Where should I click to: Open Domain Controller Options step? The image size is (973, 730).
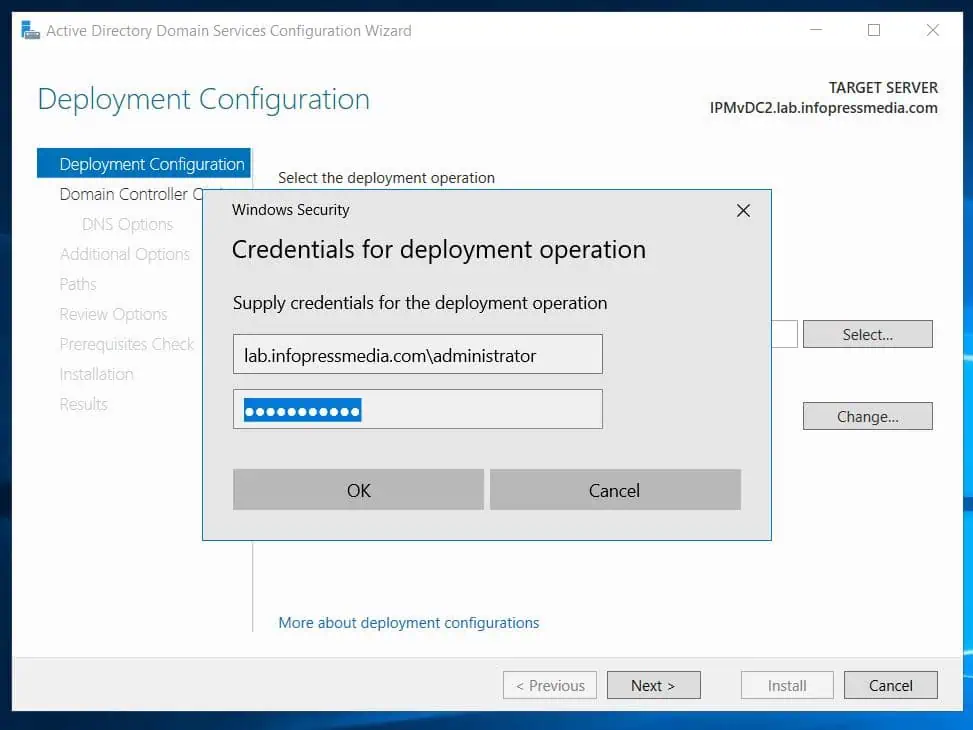tap(131, 194)
